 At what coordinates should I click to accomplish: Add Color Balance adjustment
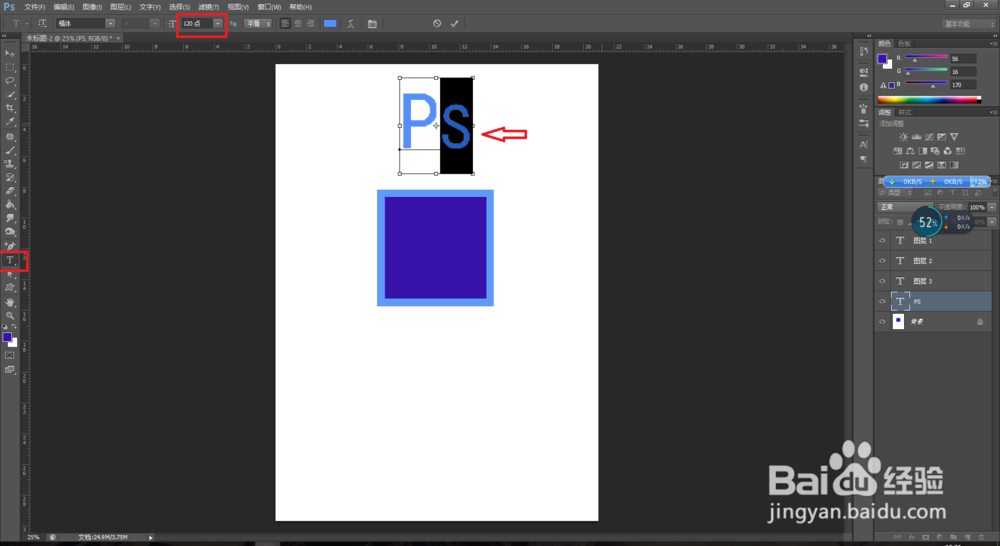click(x=910, y=151)
